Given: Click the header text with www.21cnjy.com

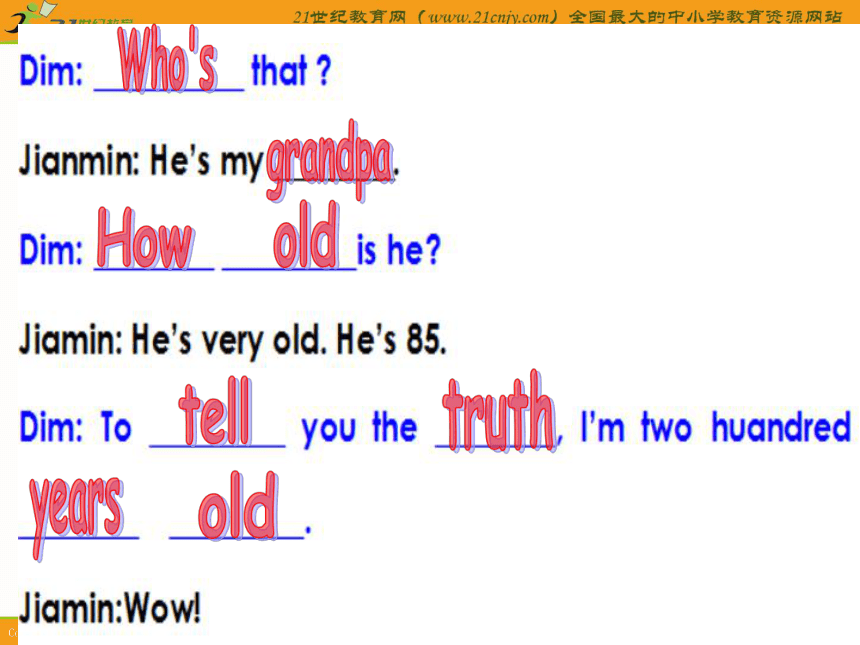Looking at the screenshot, I should click(567, 16).
